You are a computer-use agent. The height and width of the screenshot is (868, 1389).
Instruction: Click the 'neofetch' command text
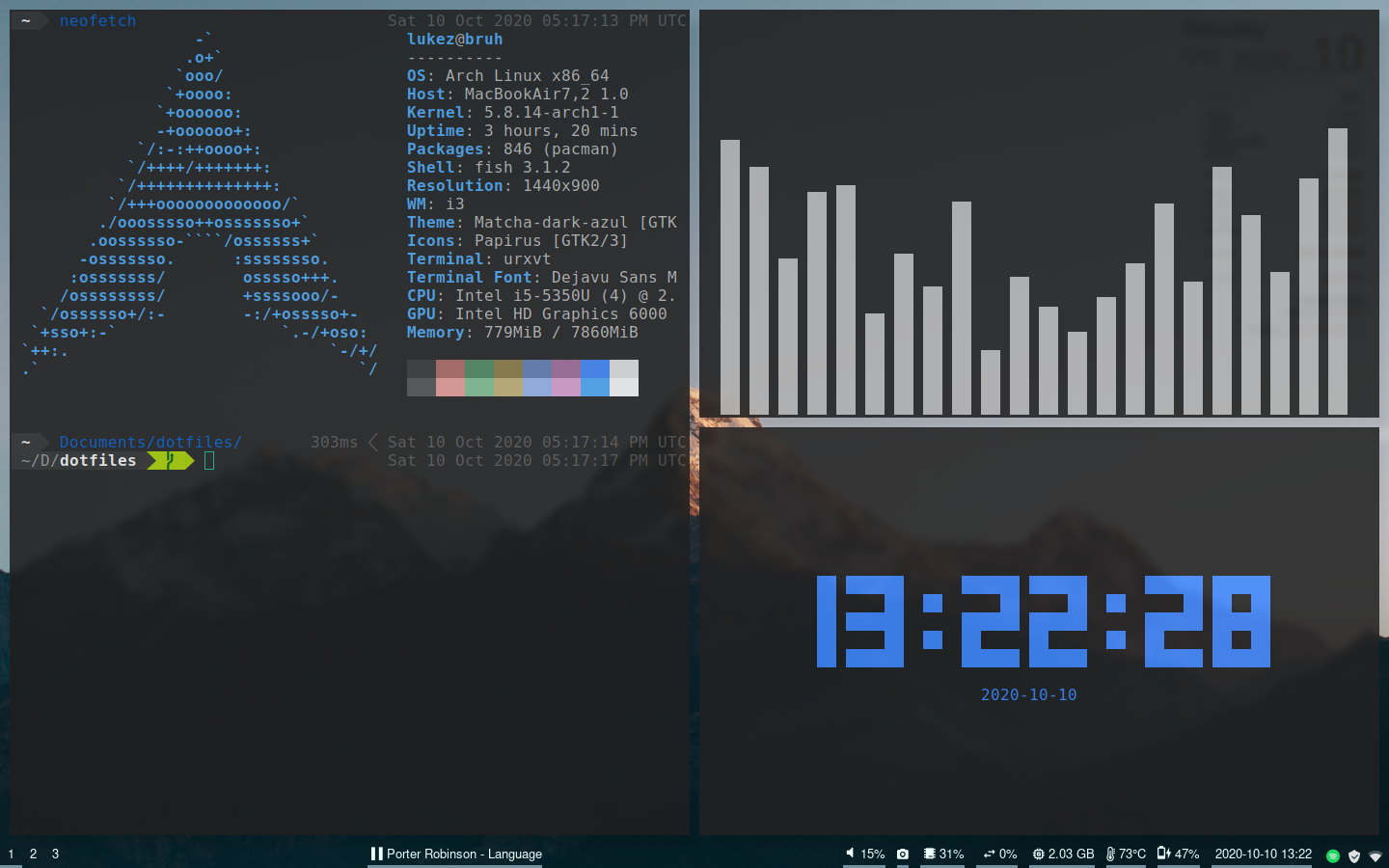coord(97,20)
